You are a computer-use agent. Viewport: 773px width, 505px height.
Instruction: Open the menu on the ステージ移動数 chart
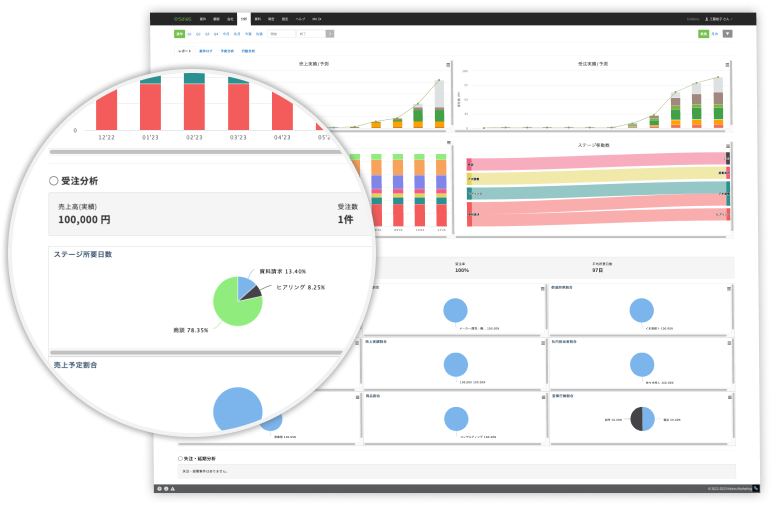pyautogui.click(x=728, y=146)
